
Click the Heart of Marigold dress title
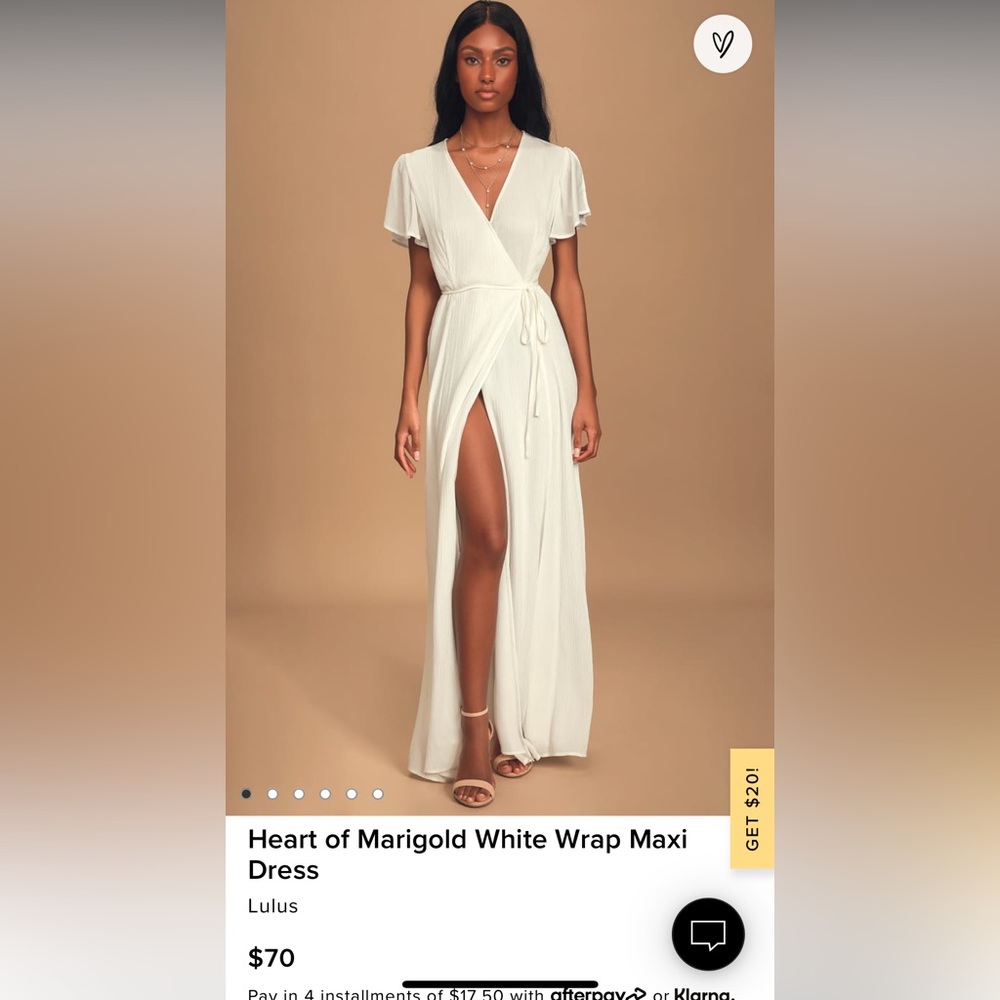(x=467, y=855)
